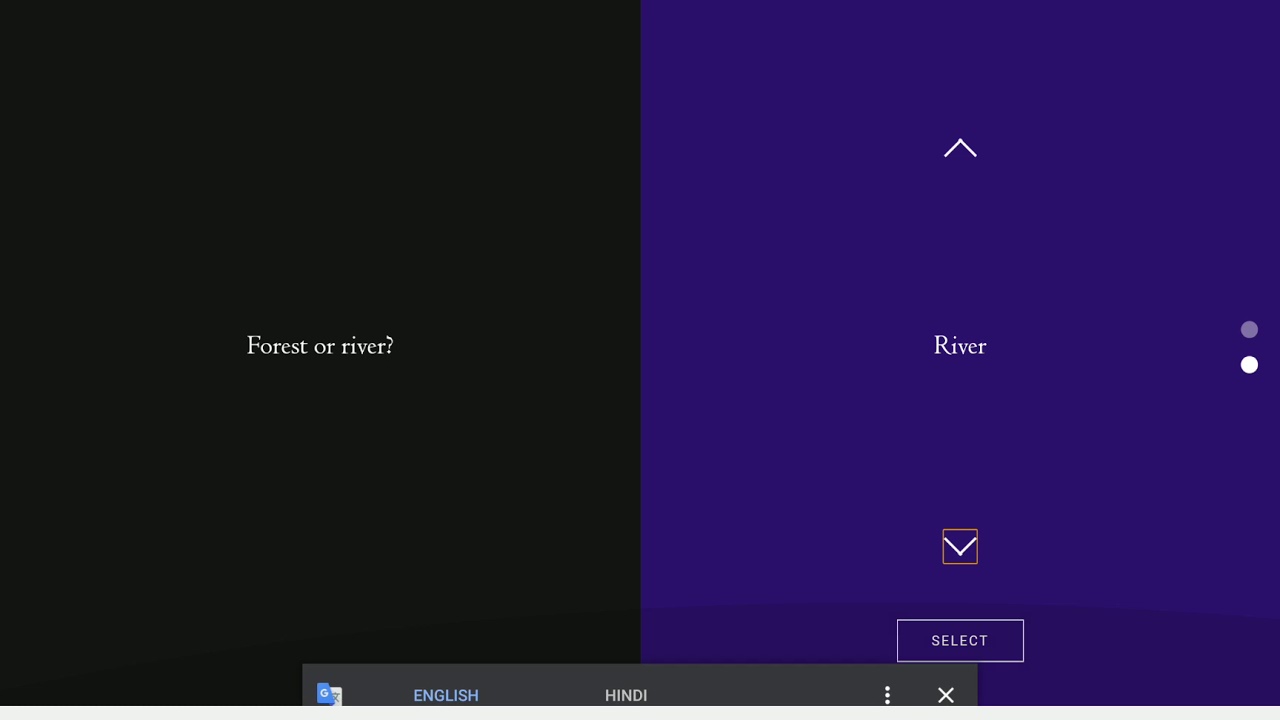Click the highlighted down chevron below River

tap(960, 547)
